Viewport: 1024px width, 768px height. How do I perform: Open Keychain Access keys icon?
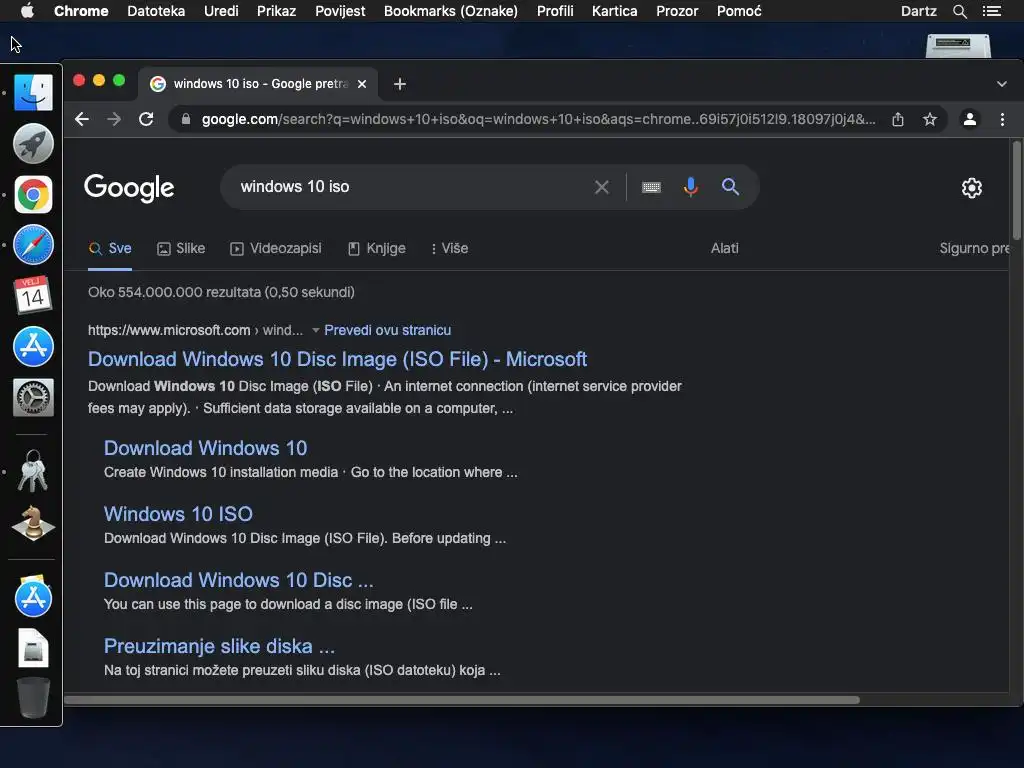33,471
